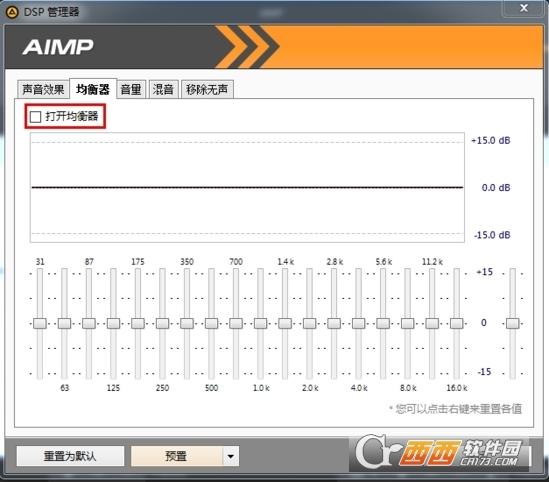Viewport: 549px width, 482px height.
Task: Switch to the 声音效果 tab
Action: pos(43,90)
